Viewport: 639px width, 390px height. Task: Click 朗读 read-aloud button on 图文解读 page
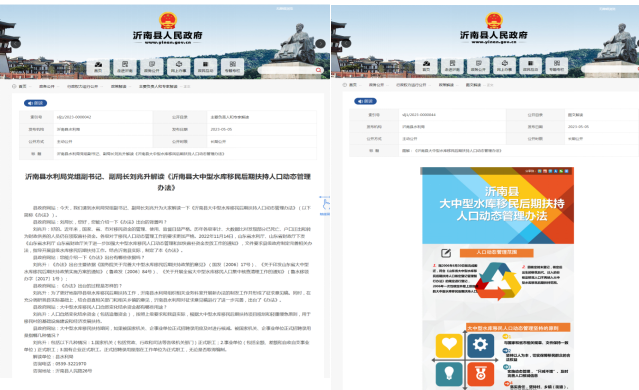pyautogui.click(x=365, y=101)
